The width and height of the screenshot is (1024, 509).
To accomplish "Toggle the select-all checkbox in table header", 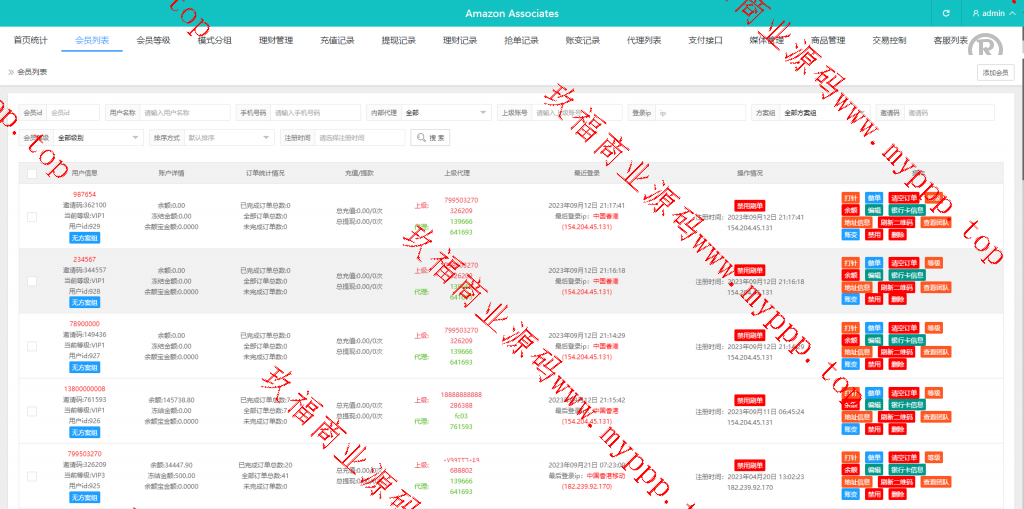I will click(32, 173).
